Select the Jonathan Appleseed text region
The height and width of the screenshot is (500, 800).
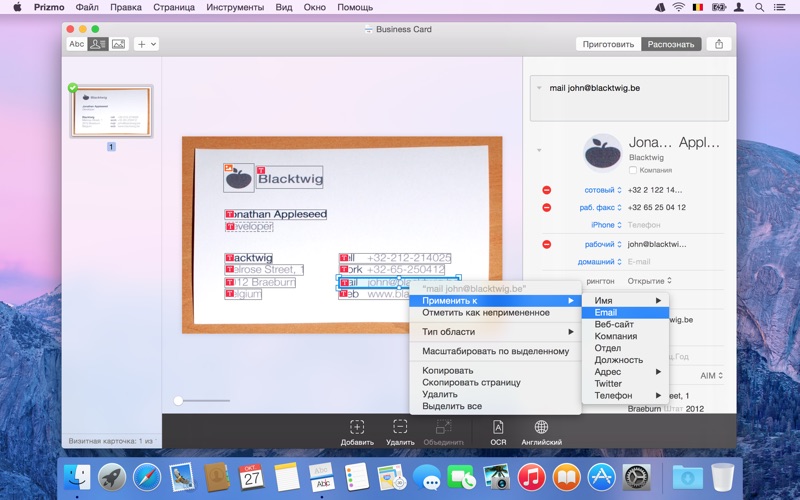pos(276,214)
